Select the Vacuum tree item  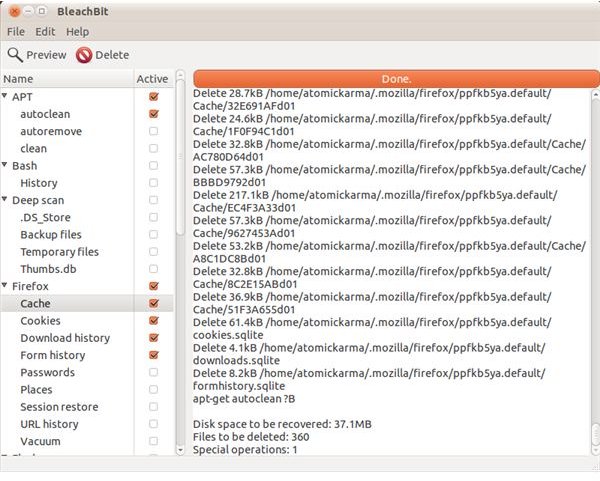(41, 441)
